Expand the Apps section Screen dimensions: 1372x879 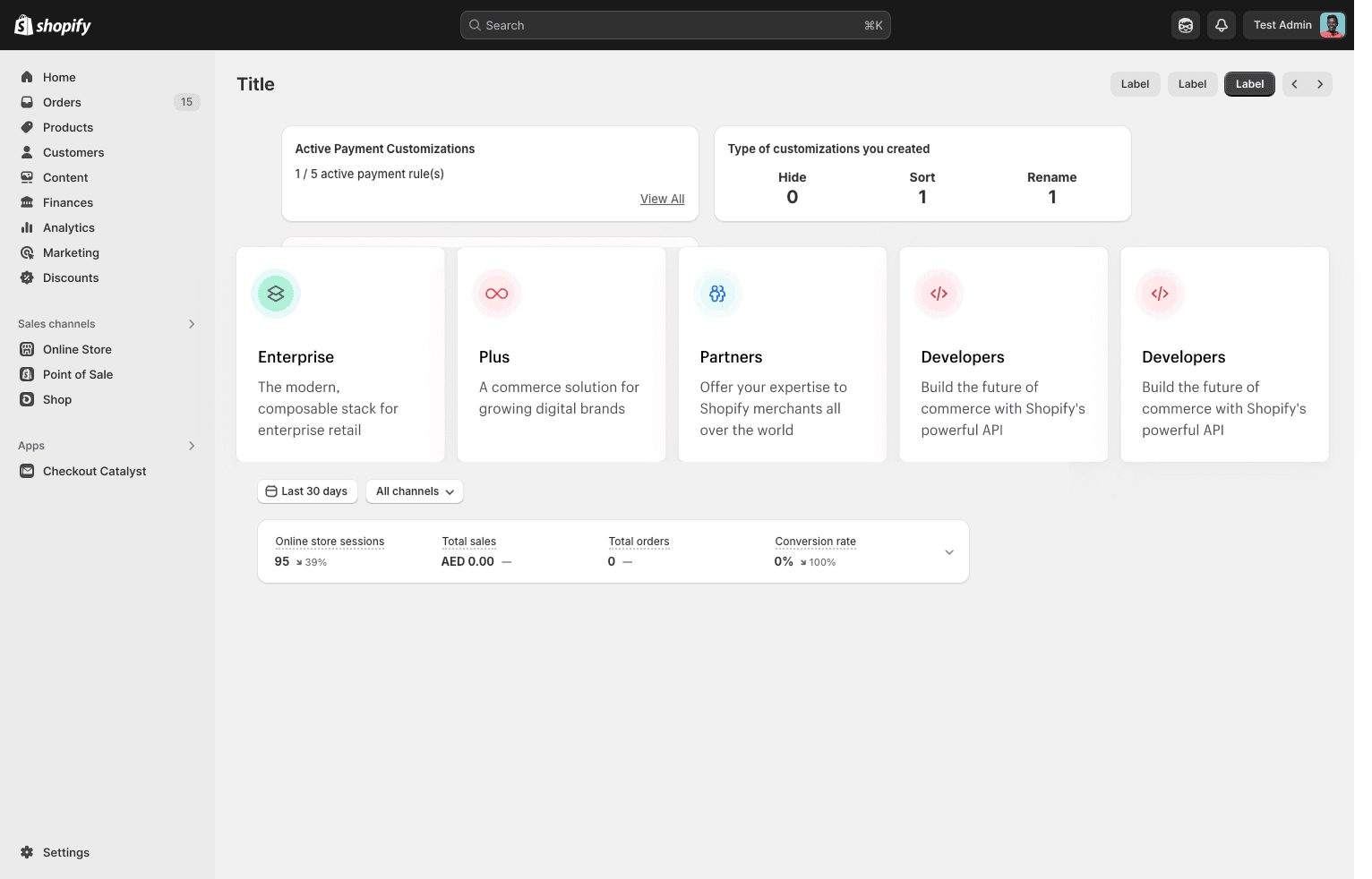coord(192,446)
